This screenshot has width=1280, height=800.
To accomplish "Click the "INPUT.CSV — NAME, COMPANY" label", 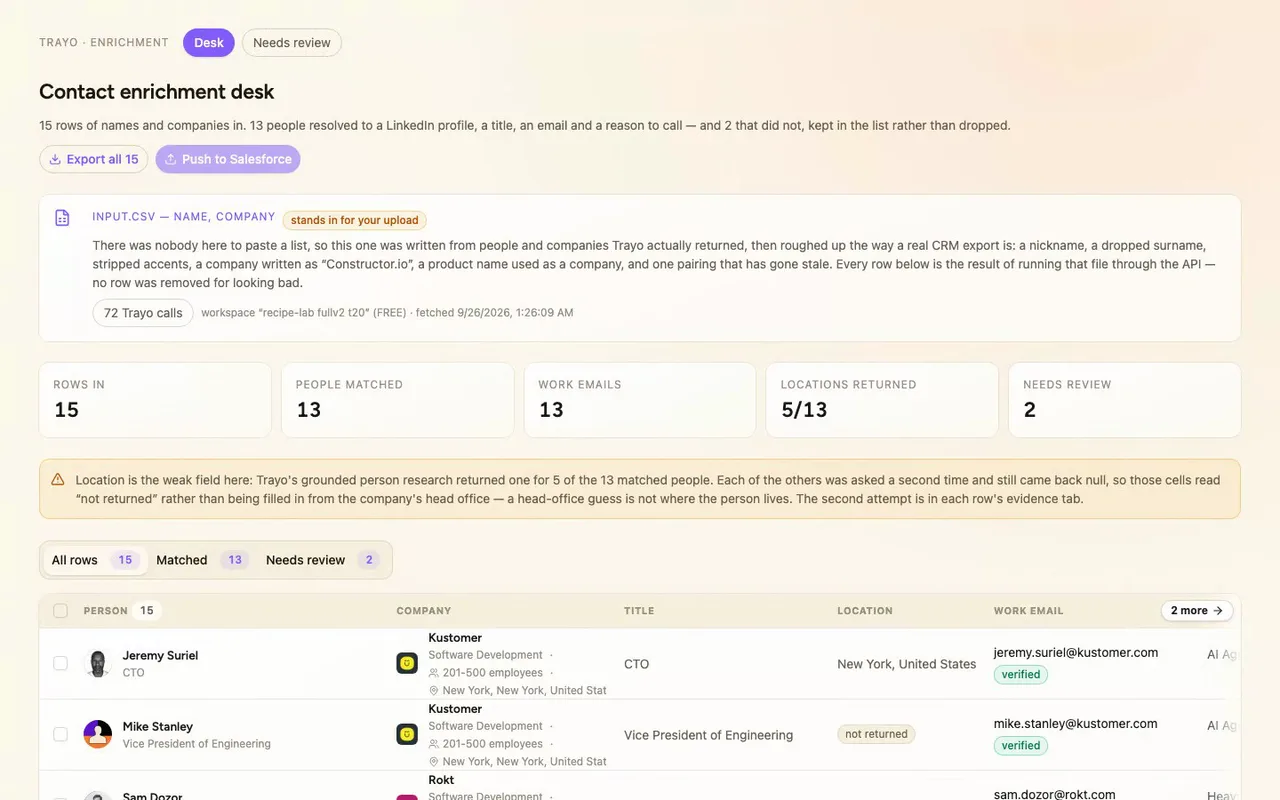I will pyautogui.click(x=184, y=217).
